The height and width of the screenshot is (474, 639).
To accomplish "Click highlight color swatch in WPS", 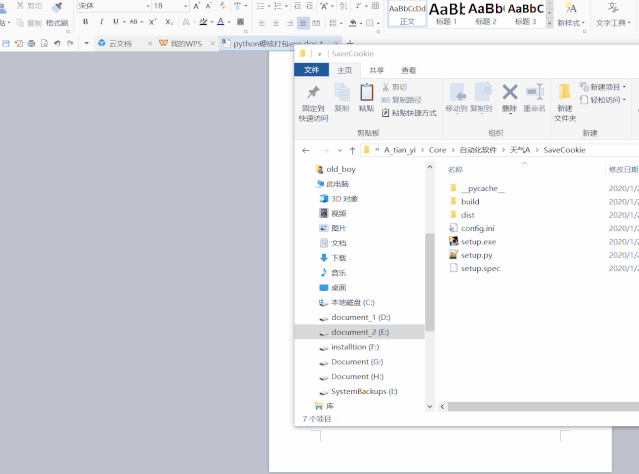I will 203,22.
